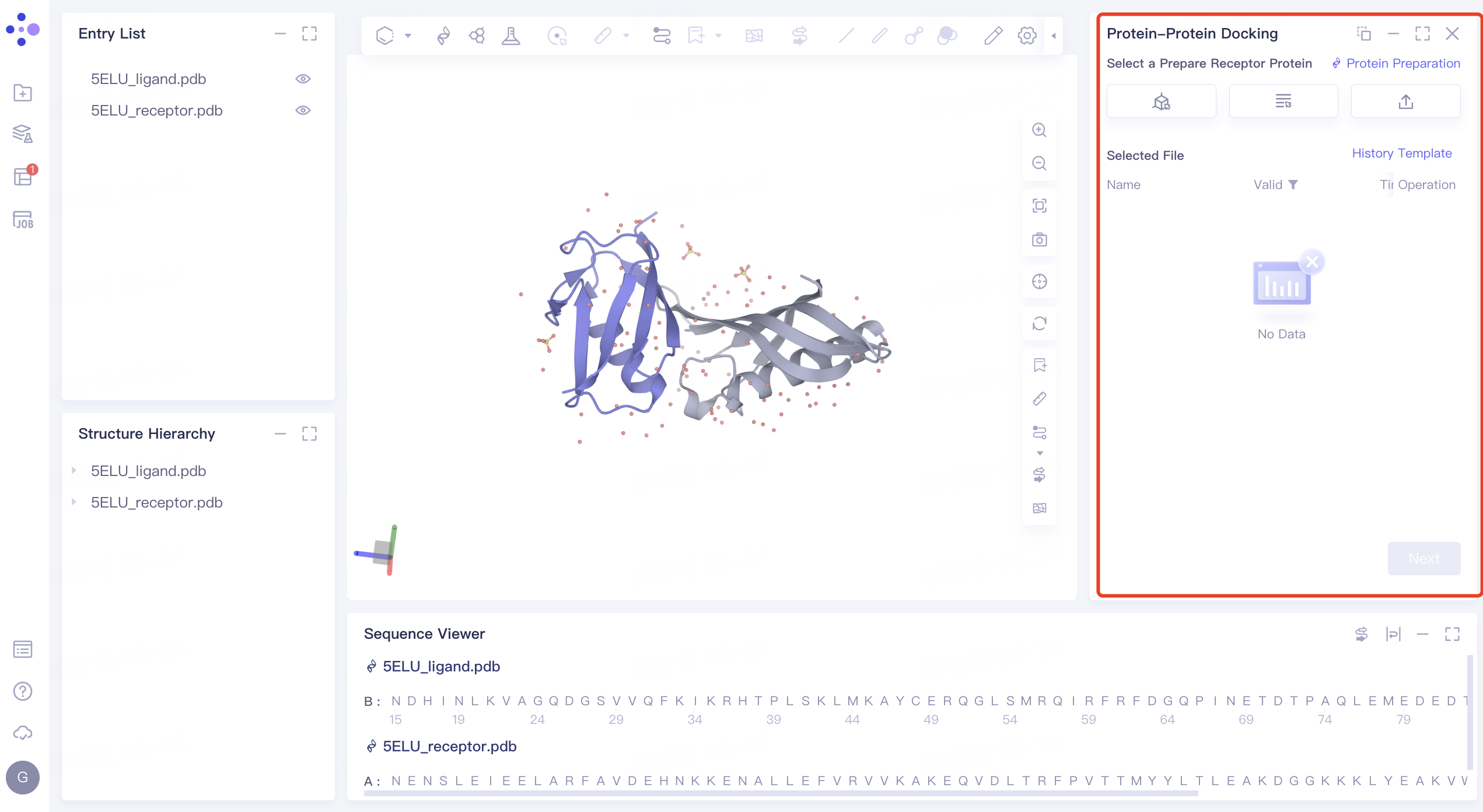Take a snapshot with the camera icon
This screenshot has height=812, width=1483.
1039,239
